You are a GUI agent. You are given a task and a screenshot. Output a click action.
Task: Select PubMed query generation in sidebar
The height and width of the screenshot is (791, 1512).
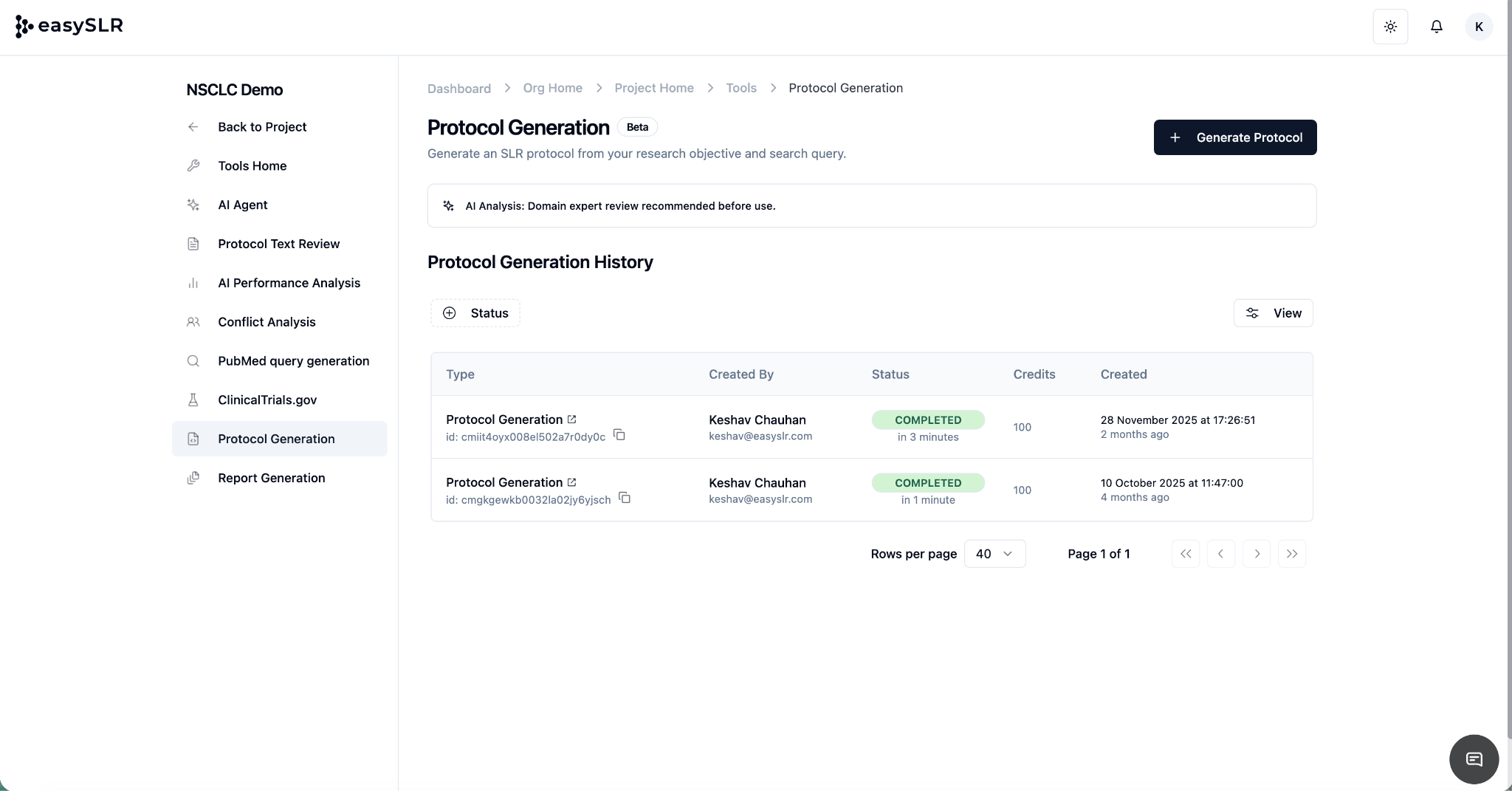(x=293, y=361)
